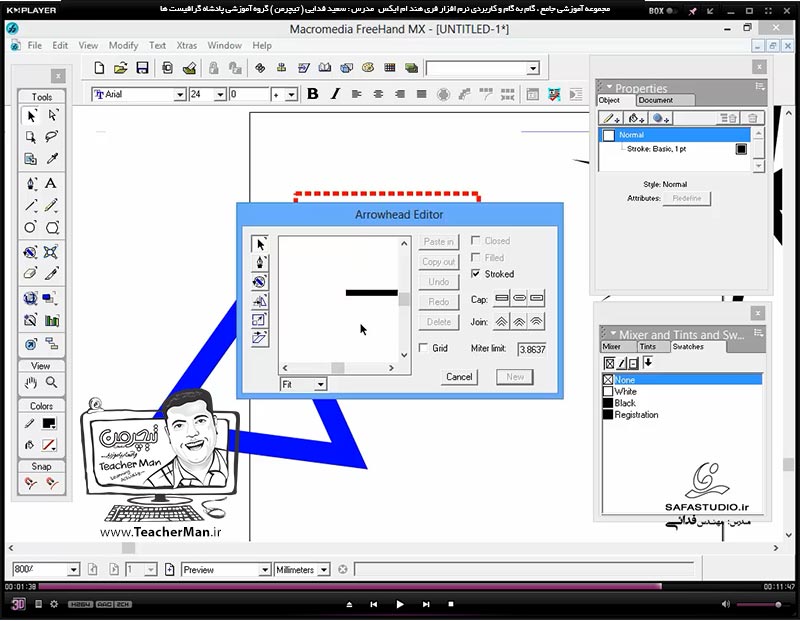Click the Save disk icon
Viewport: 800px width, 621px height.
[x=142, y=68]
